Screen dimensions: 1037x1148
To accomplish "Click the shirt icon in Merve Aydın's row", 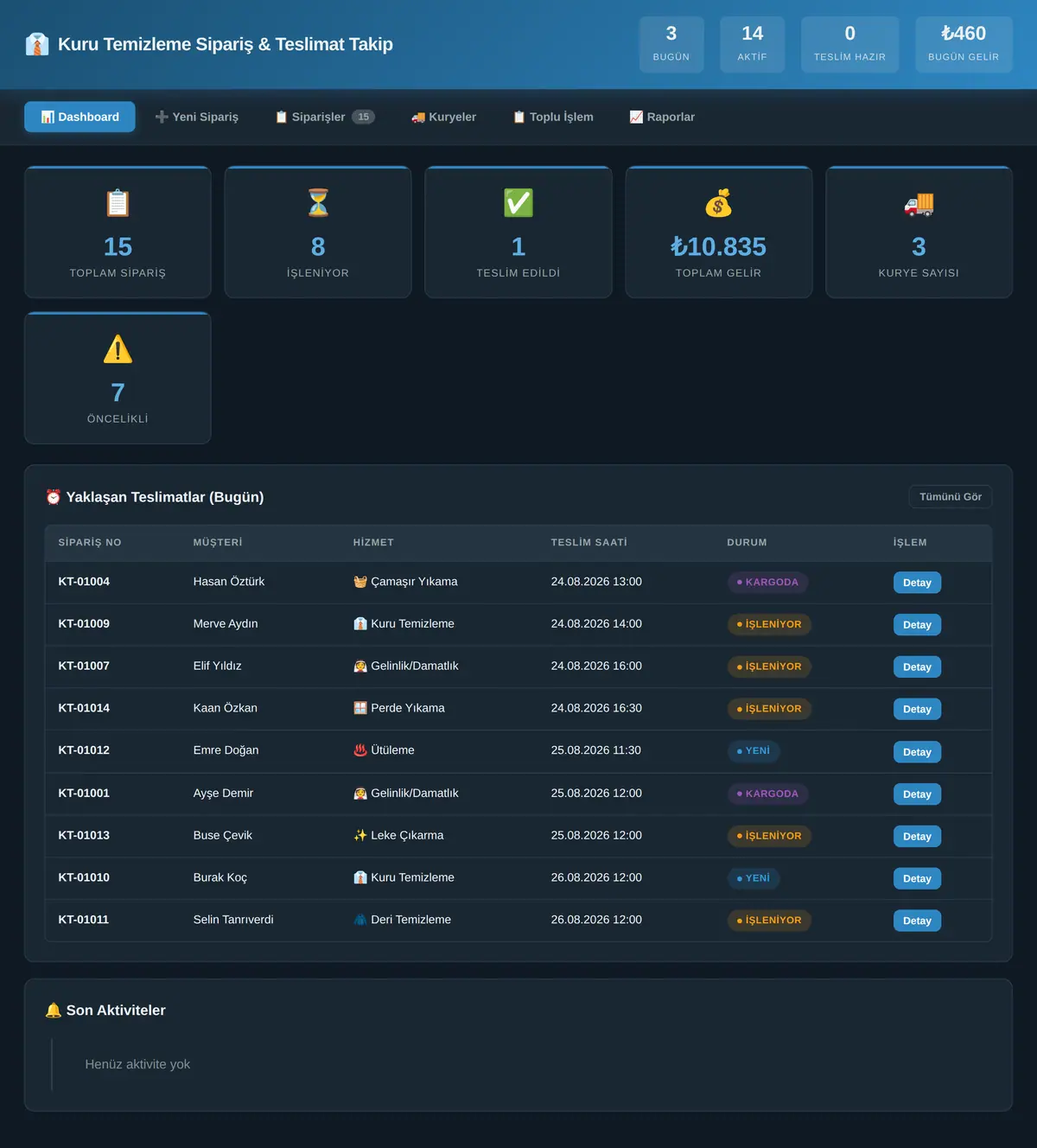I will pos(360,623).
